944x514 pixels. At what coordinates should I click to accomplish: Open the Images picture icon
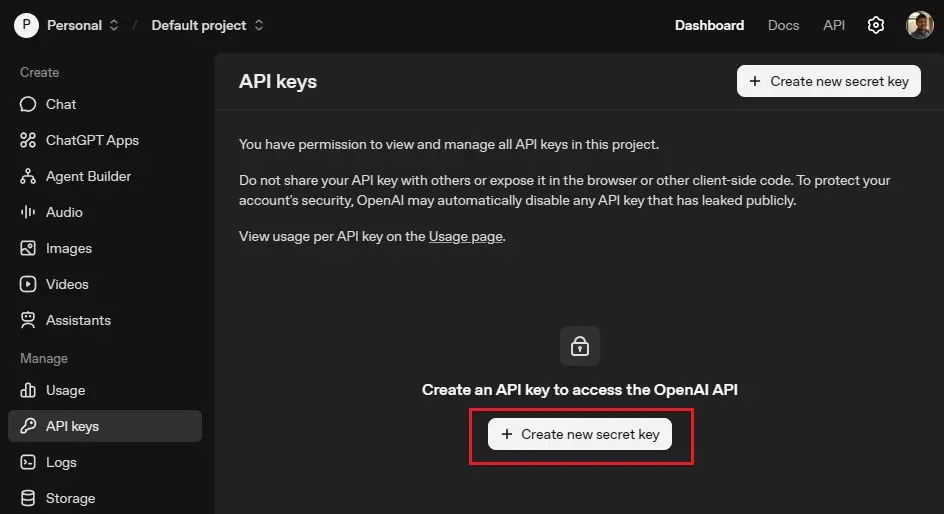click(28, 248)
